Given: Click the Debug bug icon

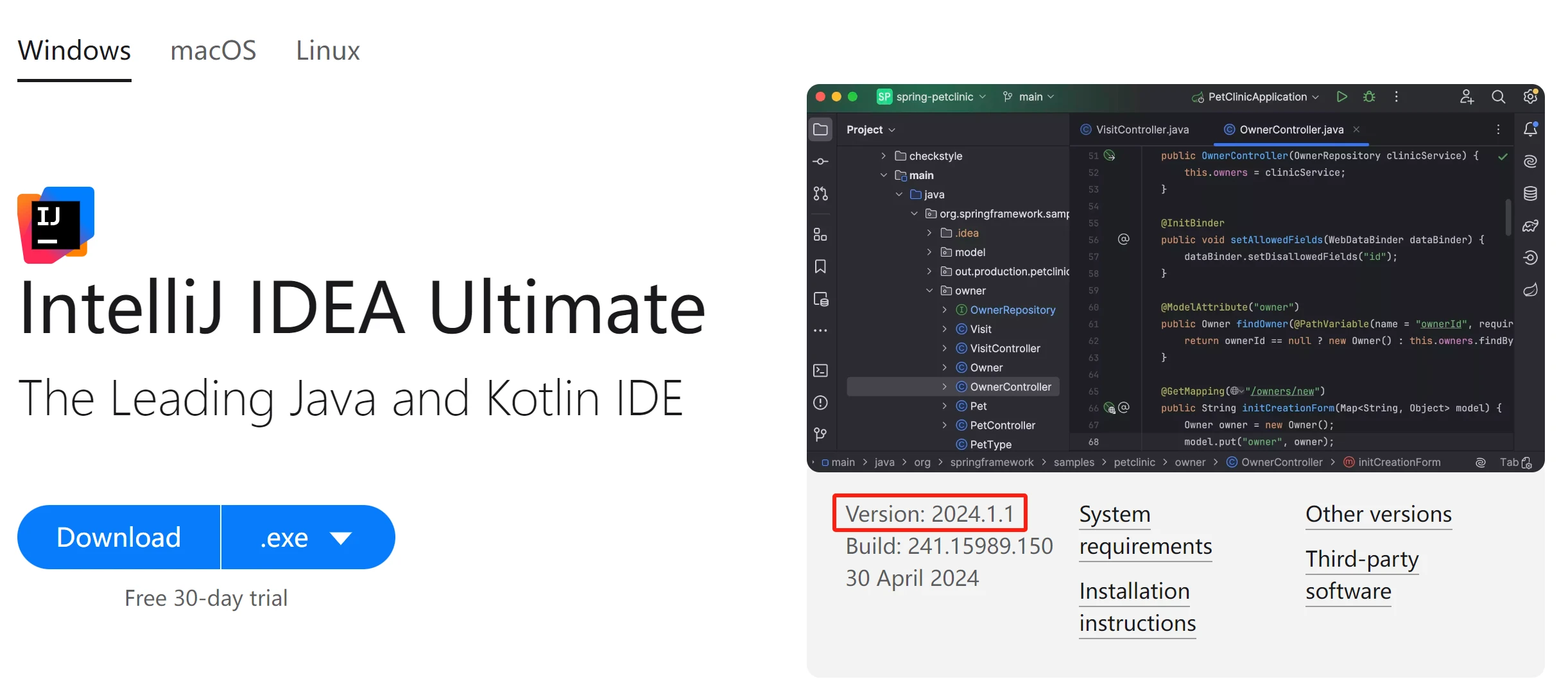Looking at the screenshot, I should click(x=1369, y=97).
